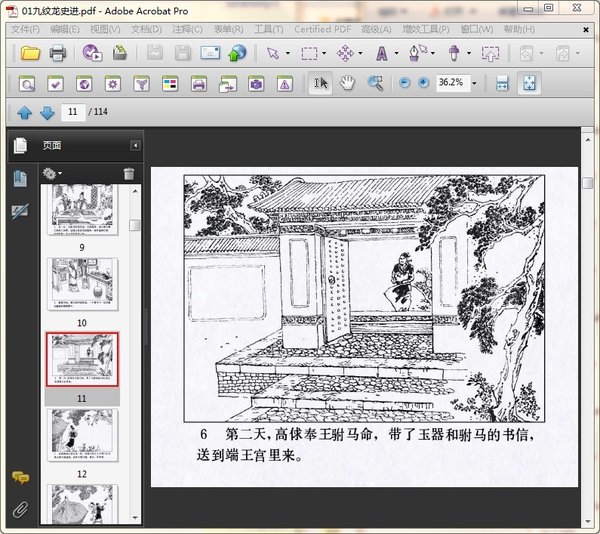Image resolution: width=600 pixels, height=534 pixels.
Task: Open the checkmark preflight window icon
Action: coord(55,83)
